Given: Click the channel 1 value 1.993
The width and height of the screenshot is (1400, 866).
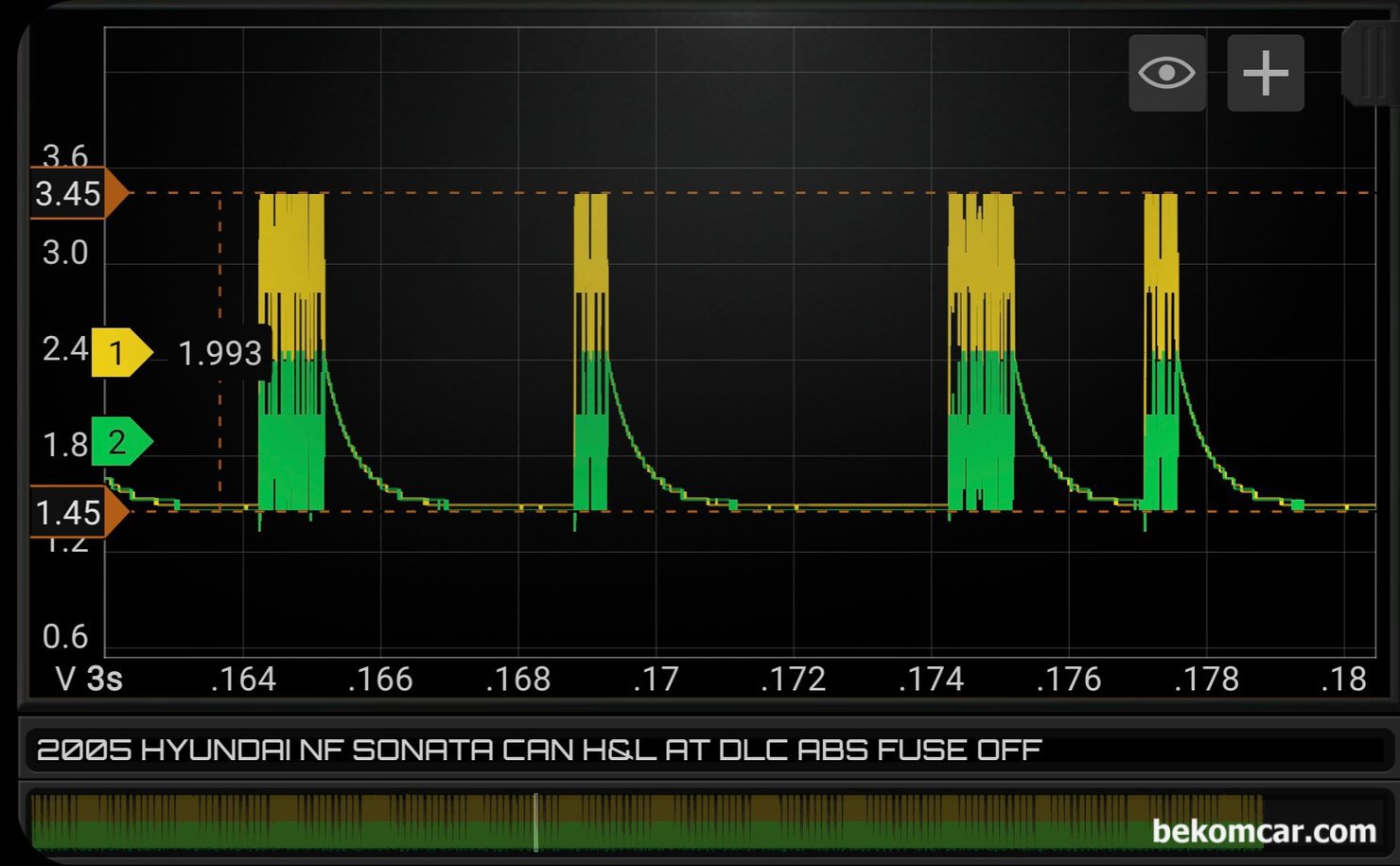Looking at the screenshot, I should click(219, 353).
